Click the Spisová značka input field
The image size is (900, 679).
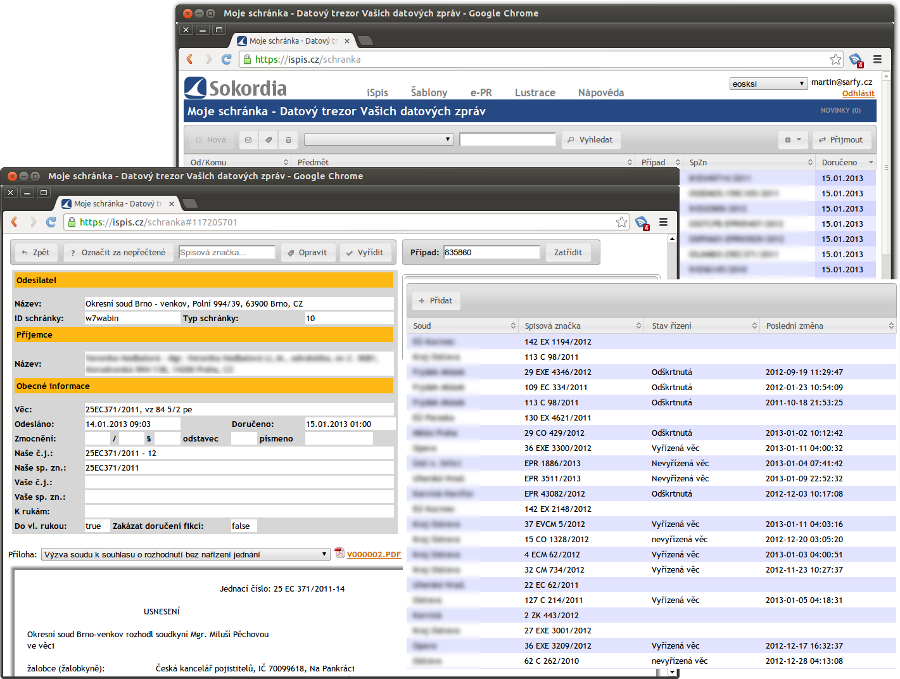tap(226, 252)
